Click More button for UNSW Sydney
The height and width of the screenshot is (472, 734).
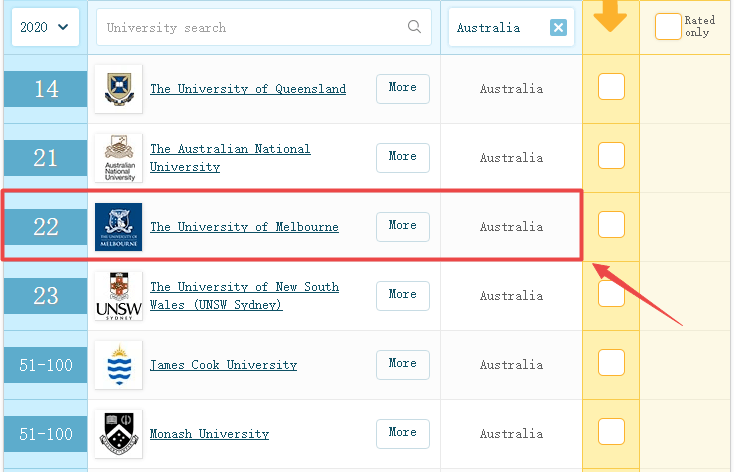coord(403,295)
